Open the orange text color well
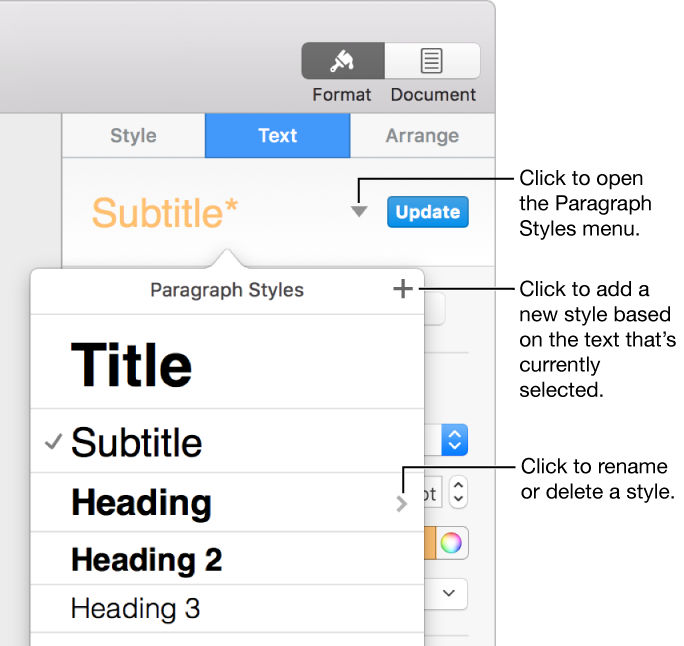 (x=430, y=543)
